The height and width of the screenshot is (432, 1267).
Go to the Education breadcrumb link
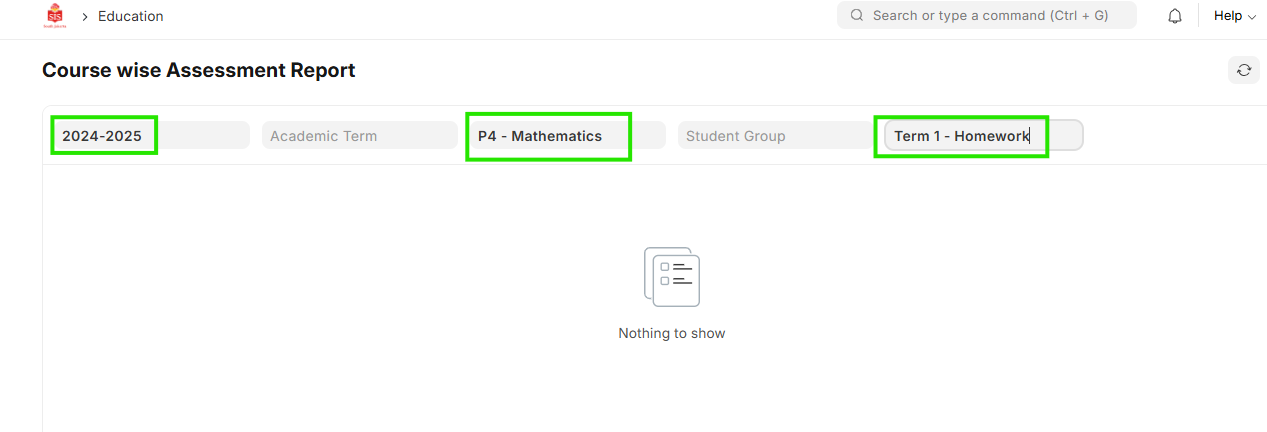[x=131, y=16]
